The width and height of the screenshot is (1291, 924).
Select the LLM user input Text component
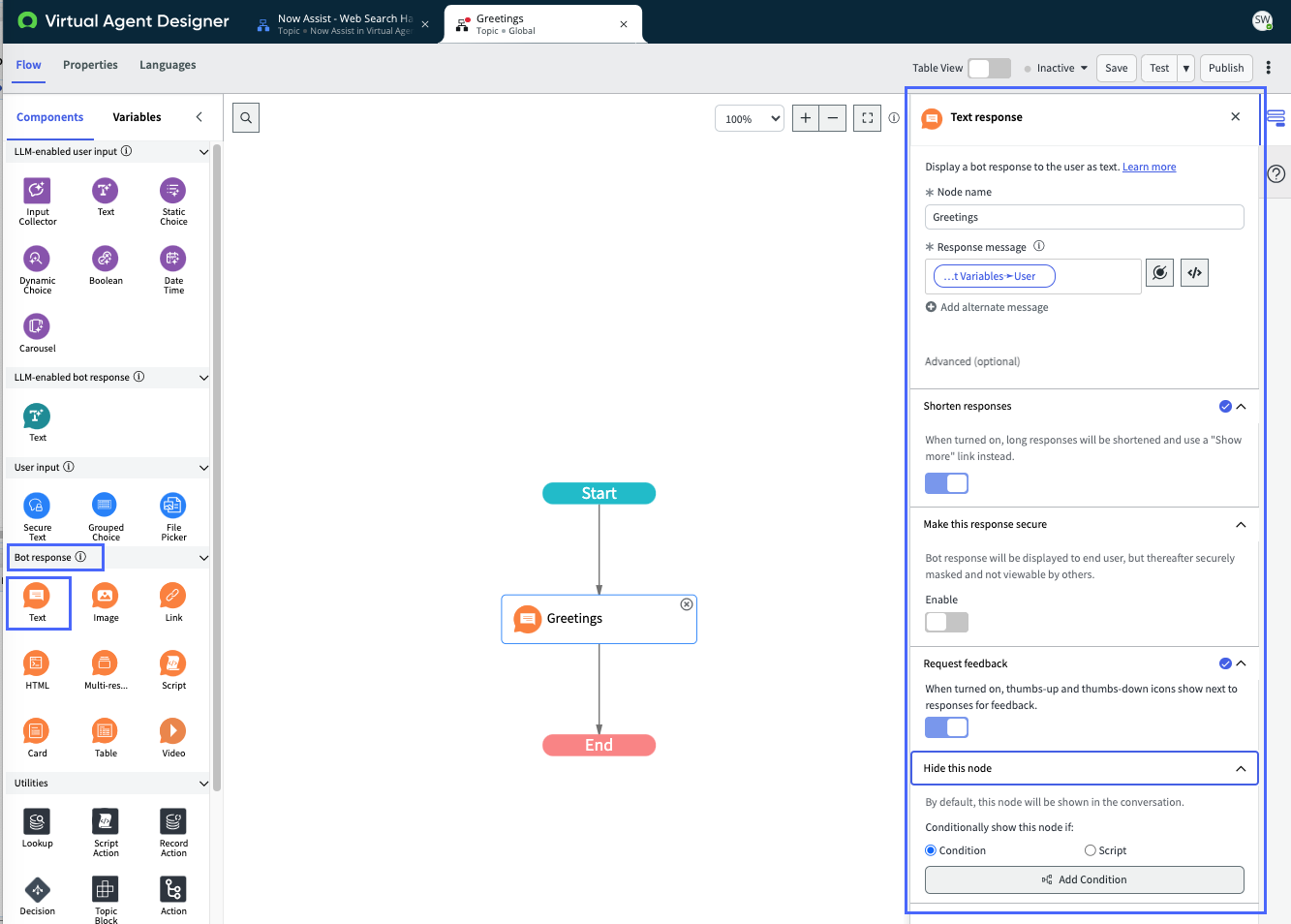tap(106, 198)
